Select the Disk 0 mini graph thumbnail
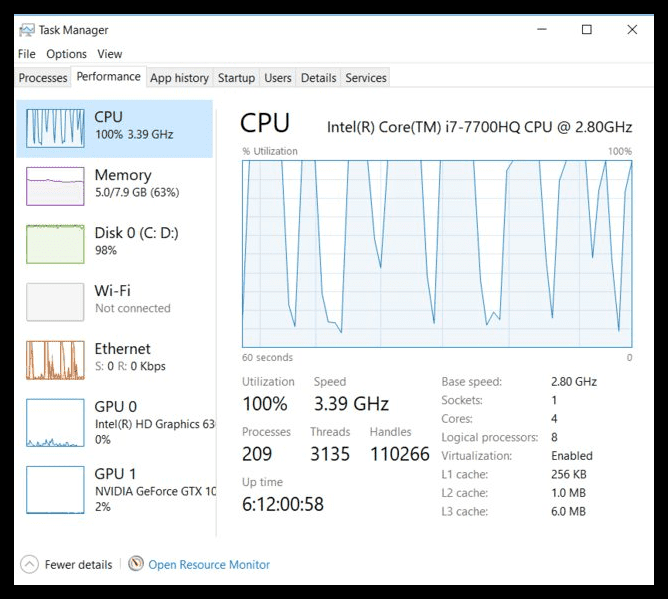668x599 pixels. (55, 244)
